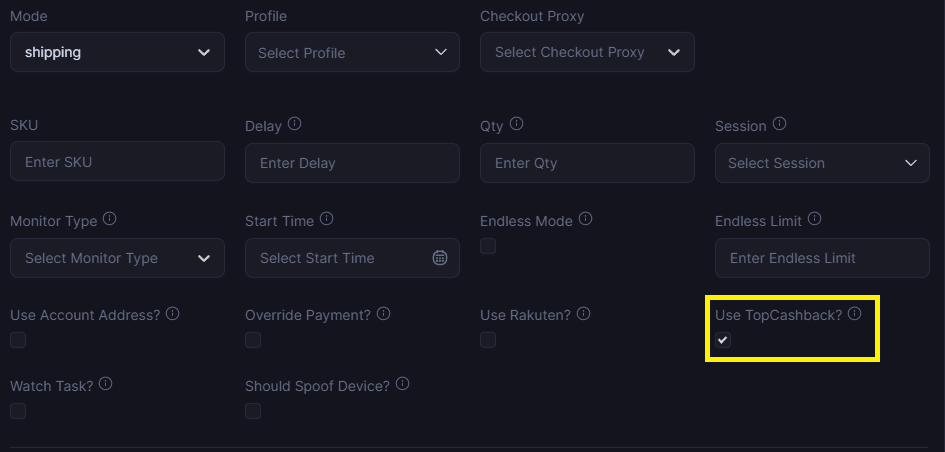
Task: Enable the Watch Task checkbox
Action: click(18, 411)
